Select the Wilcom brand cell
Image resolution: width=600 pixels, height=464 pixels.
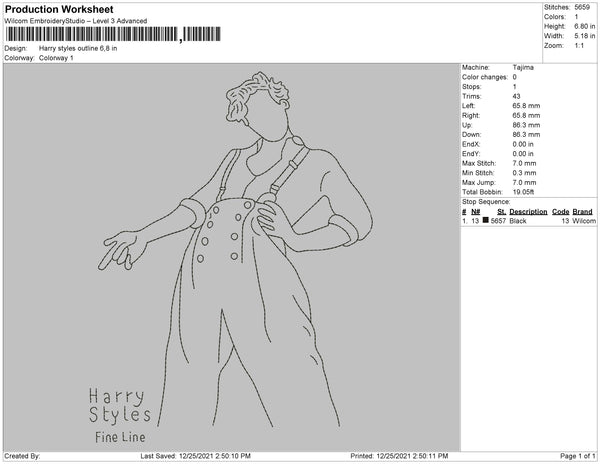(584, 221)
